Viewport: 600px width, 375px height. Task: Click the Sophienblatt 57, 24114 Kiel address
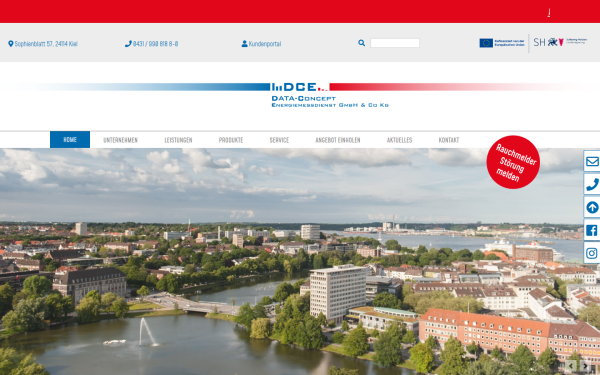click(x=46, y=44)
